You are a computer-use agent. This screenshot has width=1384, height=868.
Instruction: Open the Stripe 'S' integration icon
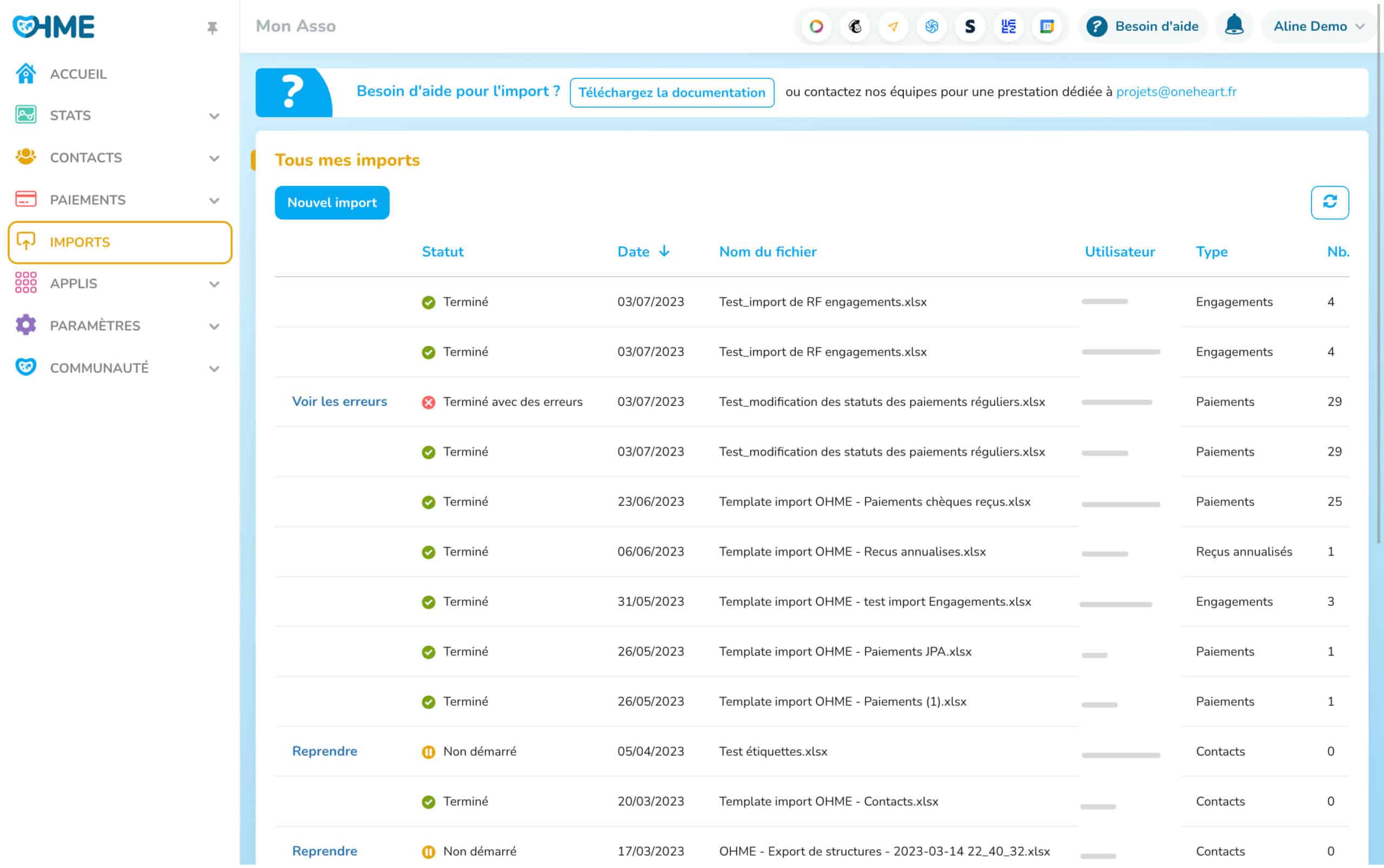pyautogui.click(x=969, y=26)
